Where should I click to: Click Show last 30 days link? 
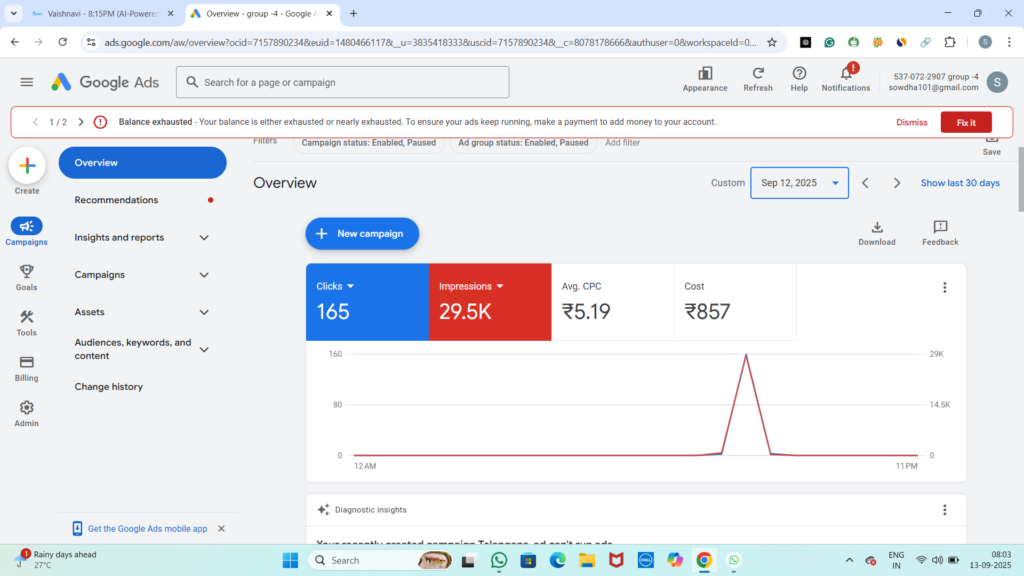click(x=959, y=183)
